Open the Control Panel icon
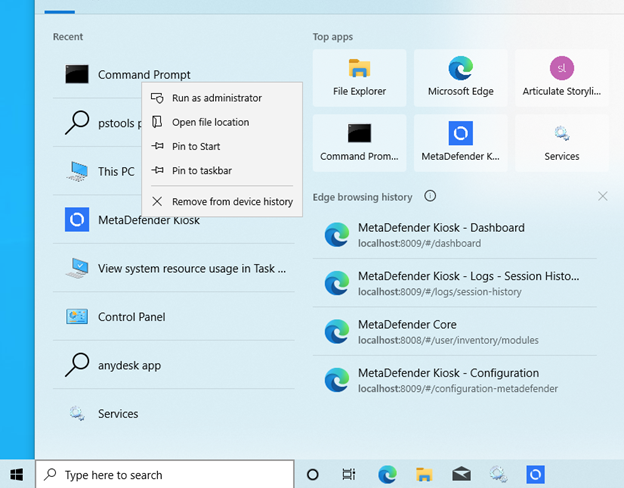The image size is (624, 488). point(77,317)
